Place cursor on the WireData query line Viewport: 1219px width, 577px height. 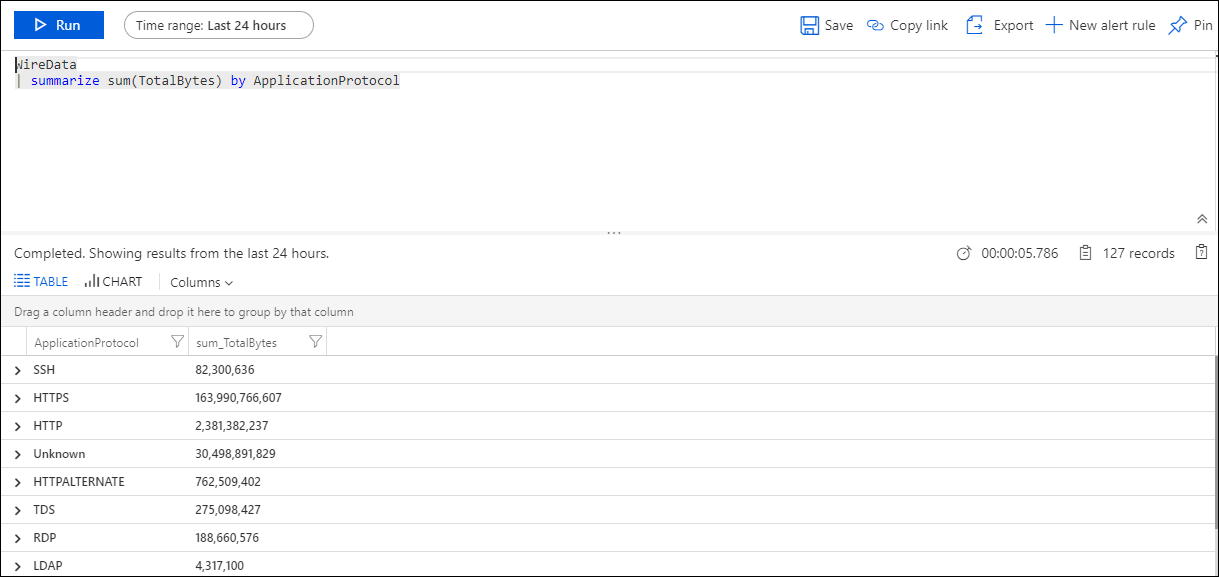tap(46, 64)
